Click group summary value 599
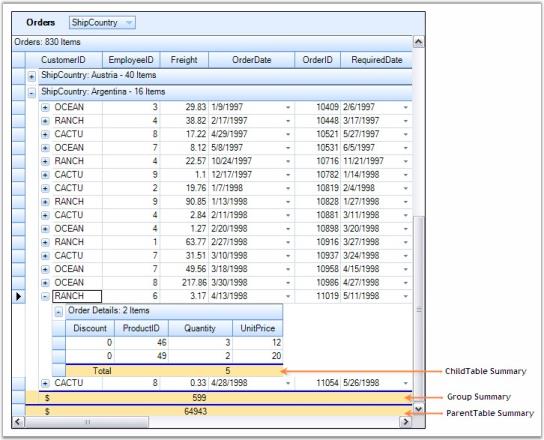The image size is (544, 440). click(x=199, y=398)
